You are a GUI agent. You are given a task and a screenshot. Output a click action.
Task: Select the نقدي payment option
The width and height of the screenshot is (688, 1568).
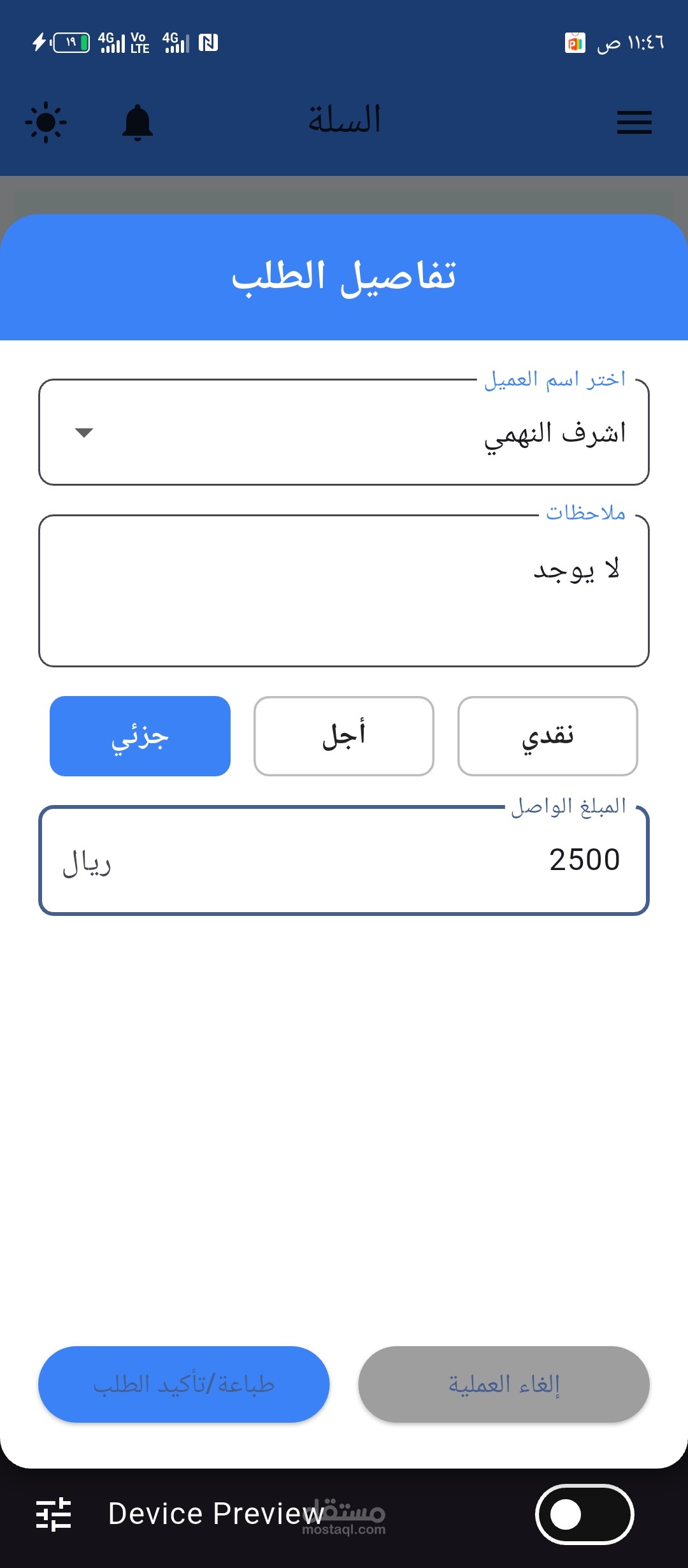pyautogui.click(x=547, y=736)
